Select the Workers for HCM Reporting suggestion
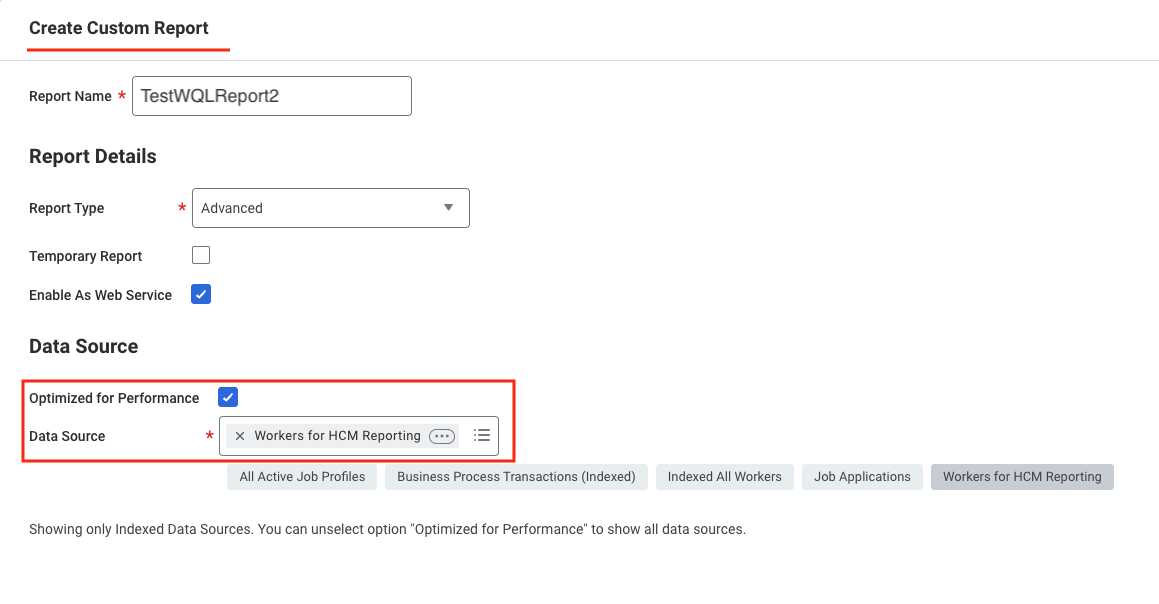 pos(1021,476)
